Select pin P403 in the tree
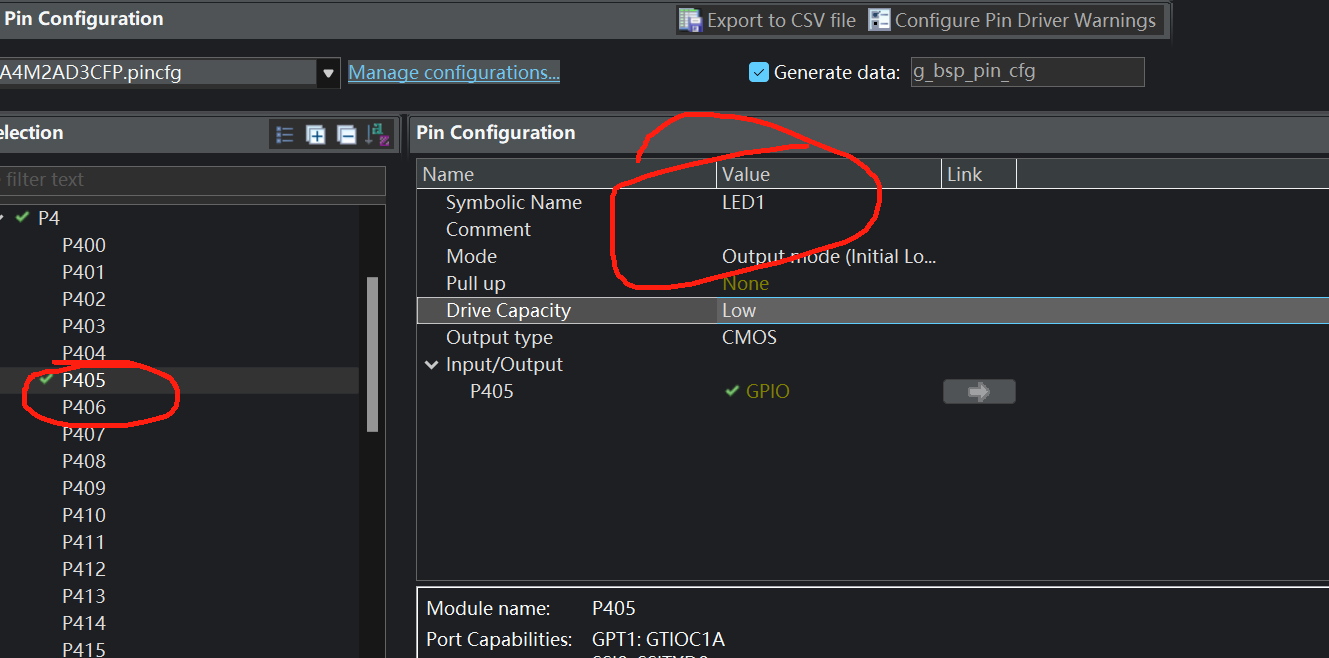Viewport: 1329px width, 658px height. [84, 326]
